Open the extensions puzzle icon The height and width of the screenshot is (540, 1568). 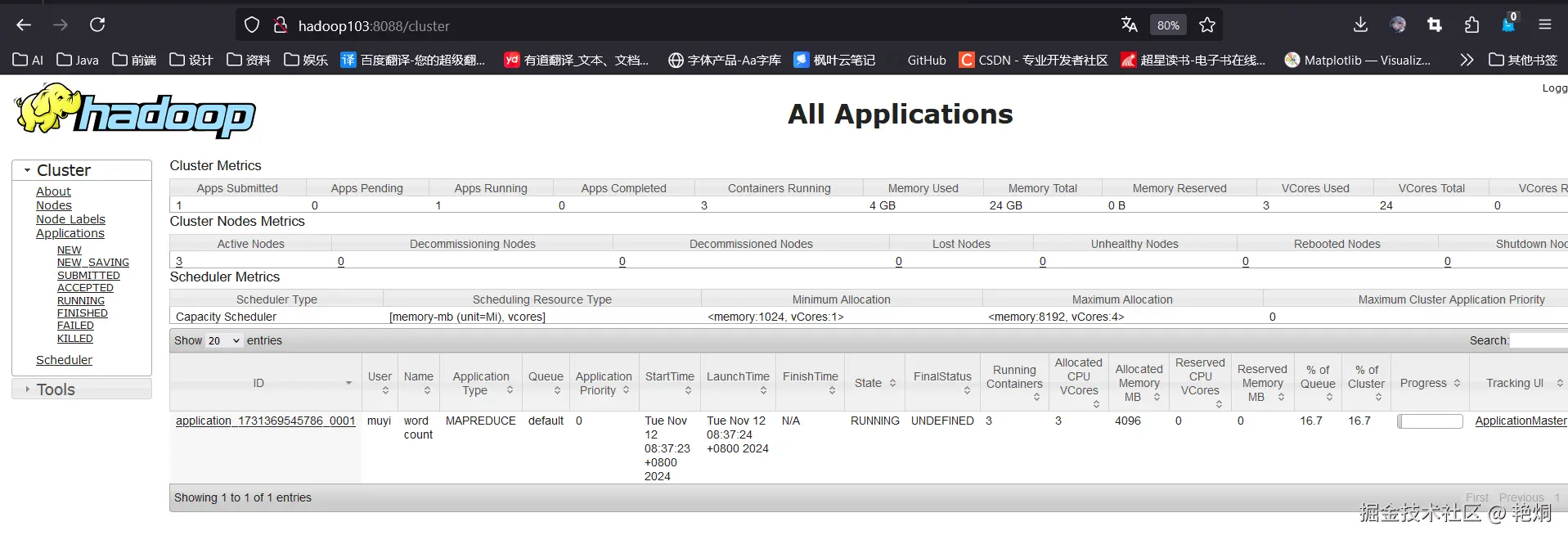point(1471,25)
